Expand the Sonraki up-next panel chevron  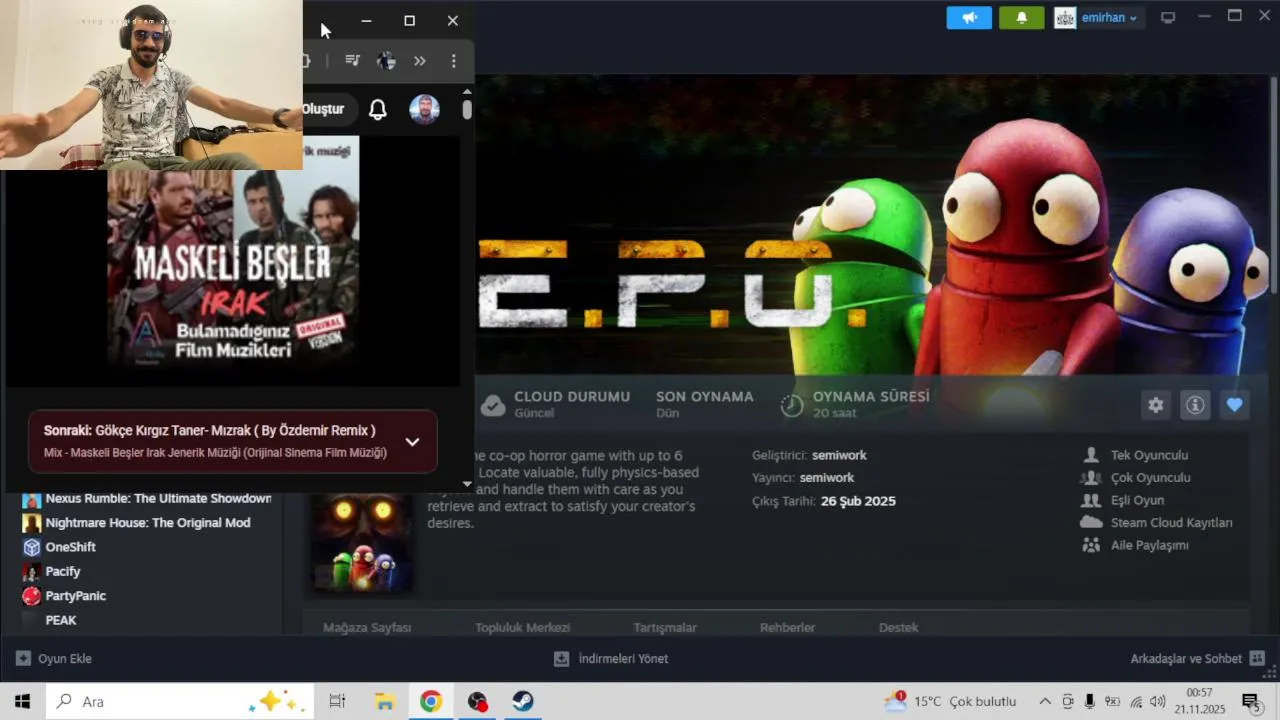pyautogui.click(x=412, y=442)
